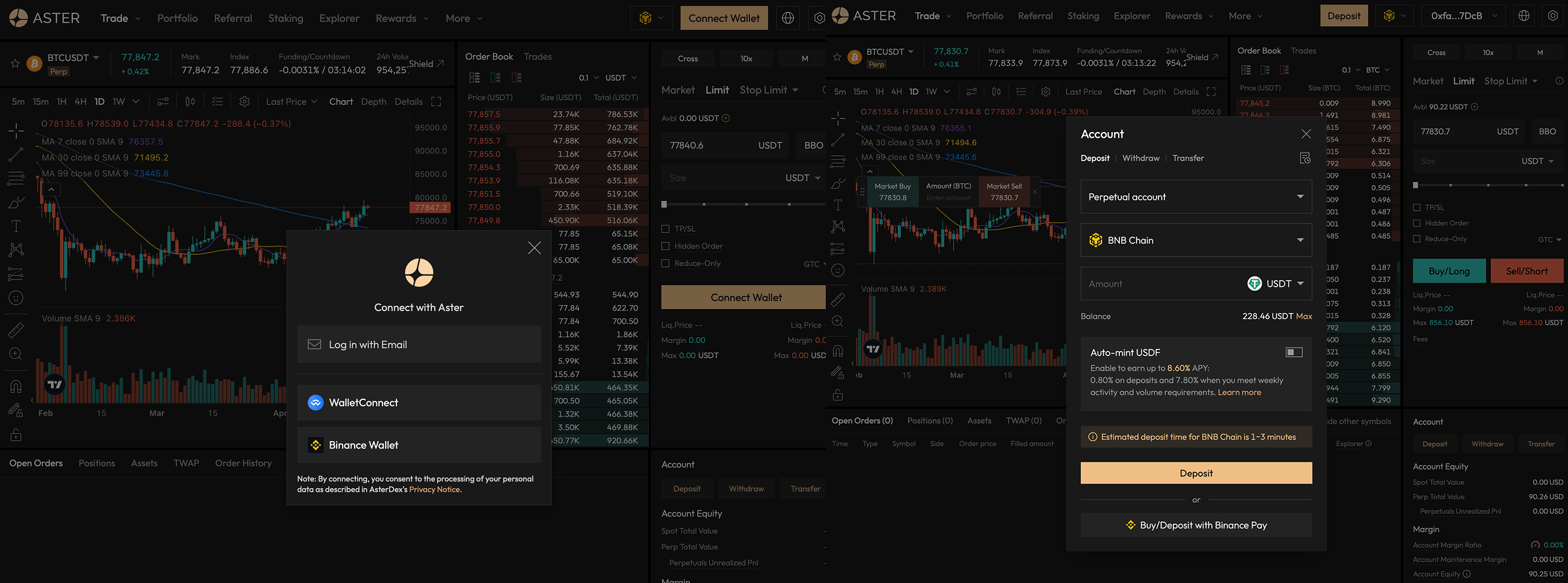This screenshot has width=1568, height=583.
Task: Click the Sell/Short button
Action: click(1527, 271)
